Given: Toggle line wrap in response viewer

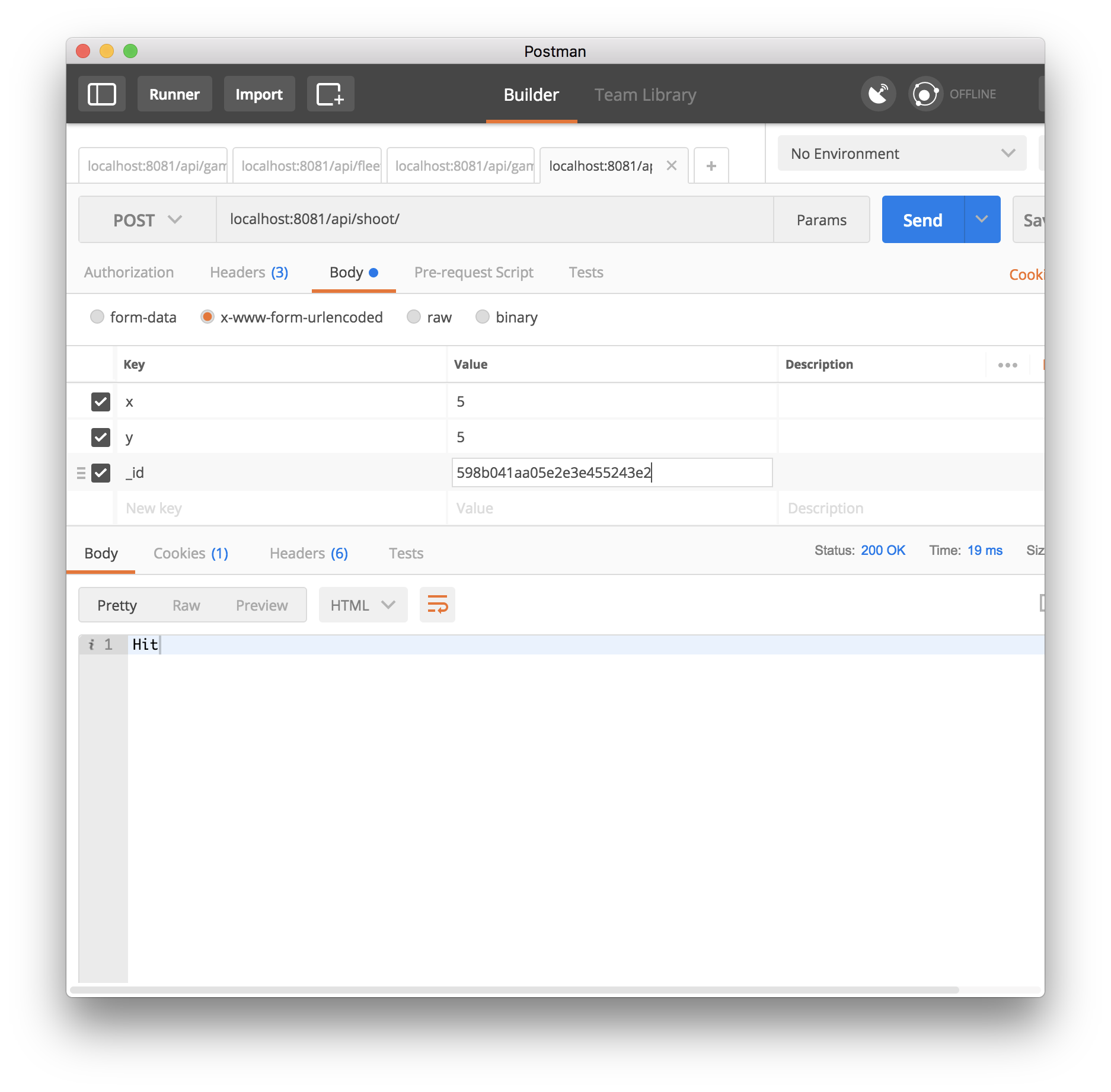Looking at the screenshot, I should tap(438, 605).
